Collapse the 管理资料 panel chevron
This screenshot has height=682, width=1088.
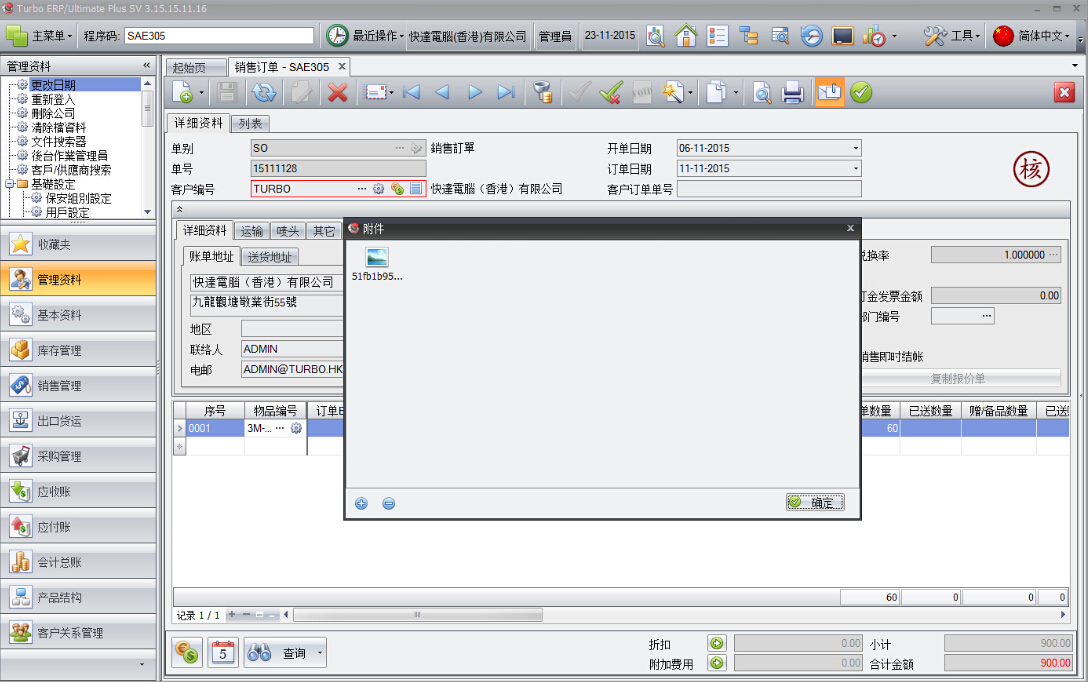(x=146, y=65)
